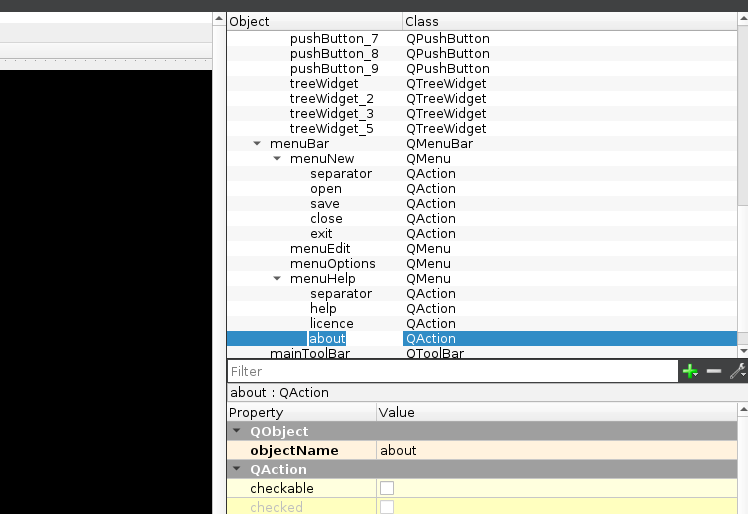Collapse the menuBar tree node
This screenshot has height=514, width=748.
[257, 143]
